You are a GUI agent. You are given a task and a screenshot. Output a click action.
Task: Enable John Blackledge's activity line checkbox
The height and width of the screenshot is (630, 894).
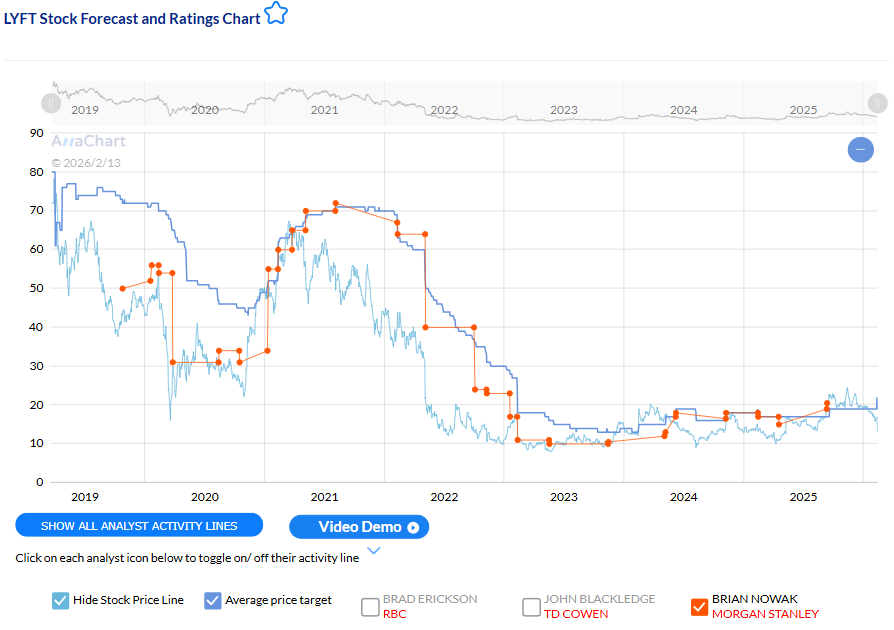tap(532, 606)
